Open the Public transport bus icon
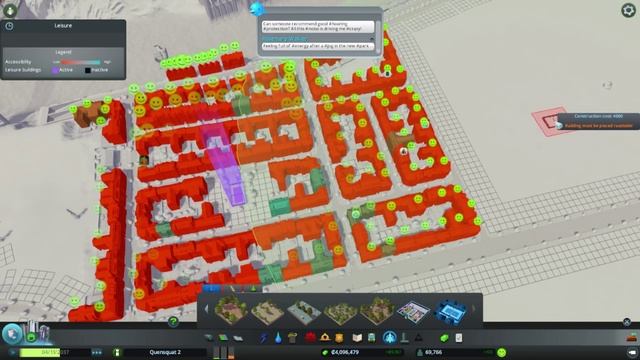640x360 pixels. [371, 338]
